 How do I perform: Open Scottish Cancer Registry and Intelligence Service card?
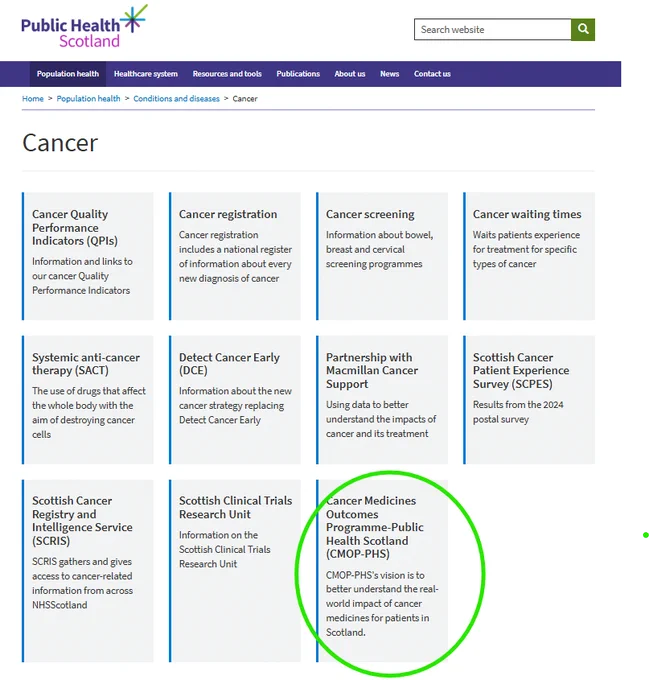[88, 570]
